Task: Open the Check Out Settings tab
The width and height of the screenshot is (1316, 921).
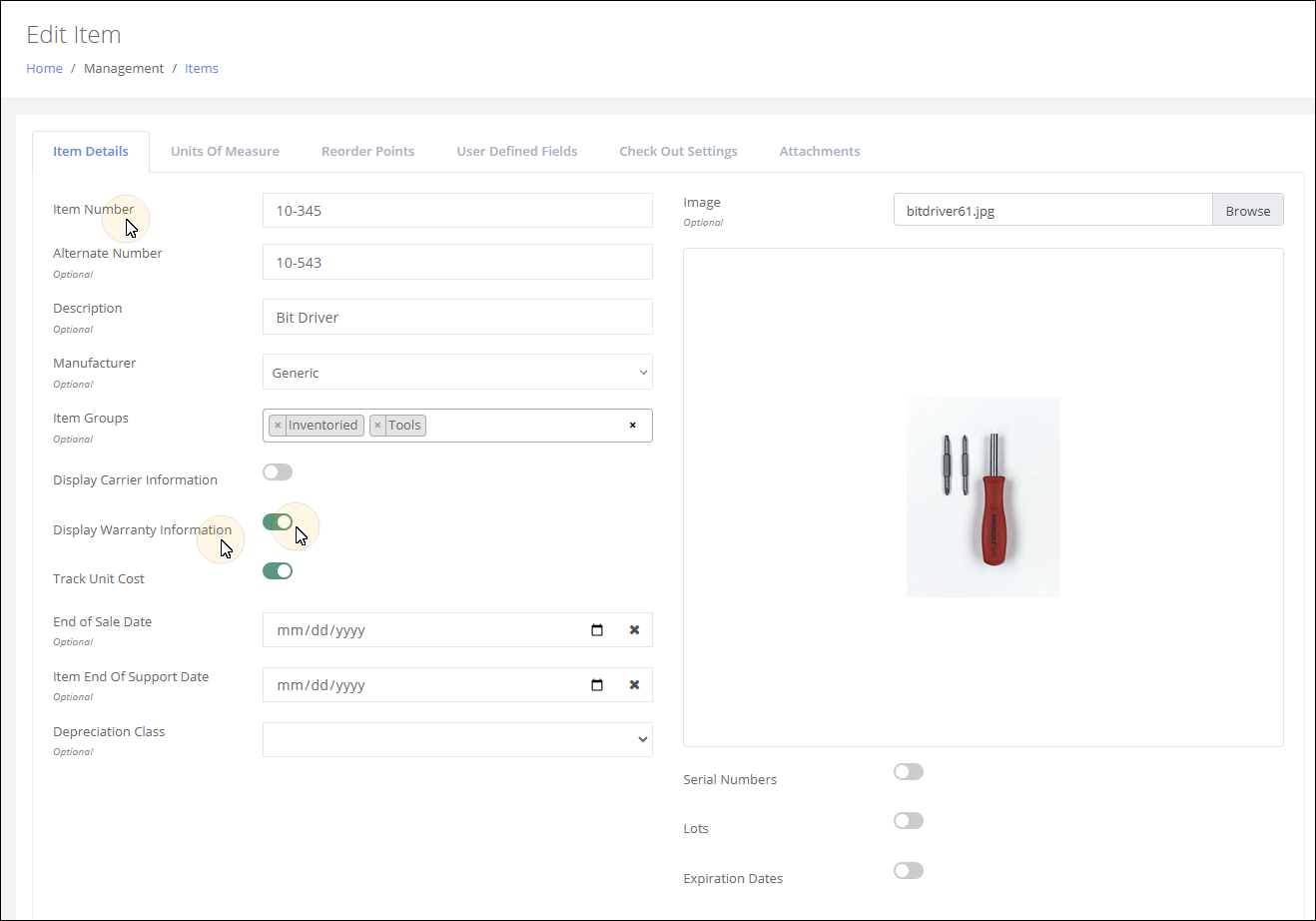Action: point(678,152)
